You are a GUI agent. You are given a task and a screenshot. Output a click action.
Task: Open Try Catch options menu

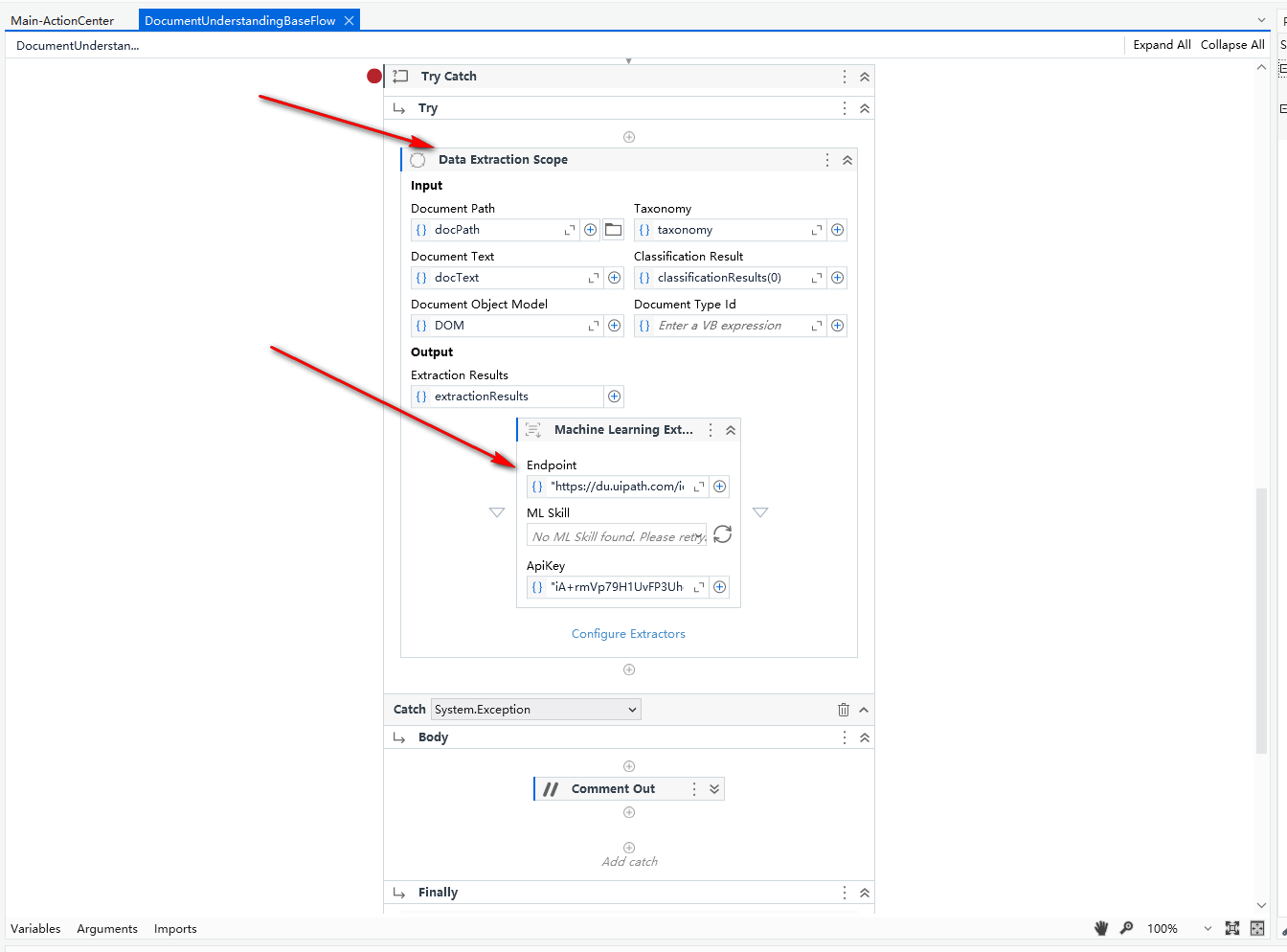[844, 77]
